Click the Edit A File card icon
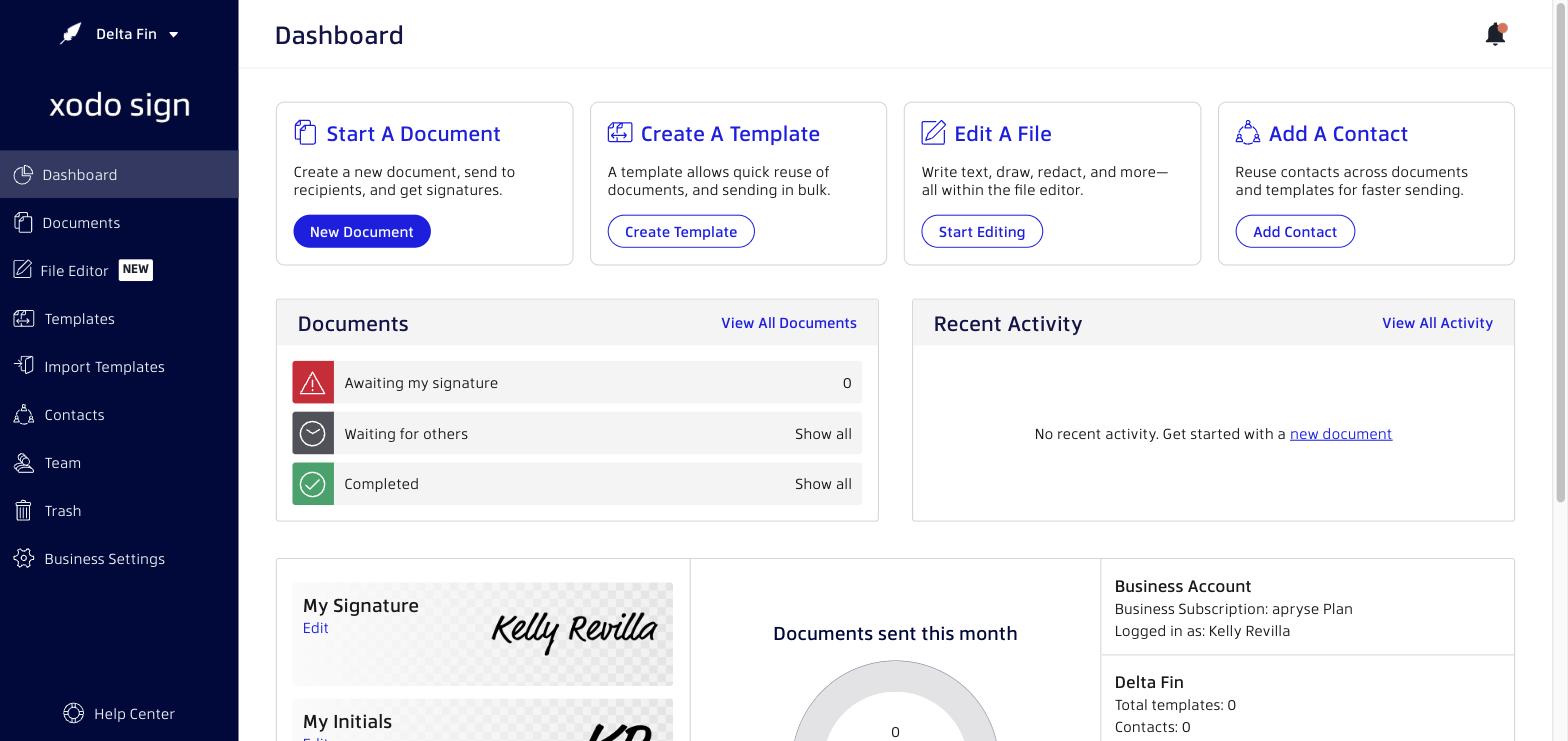Screen dimensions: 1568x741 pos(933,132)
